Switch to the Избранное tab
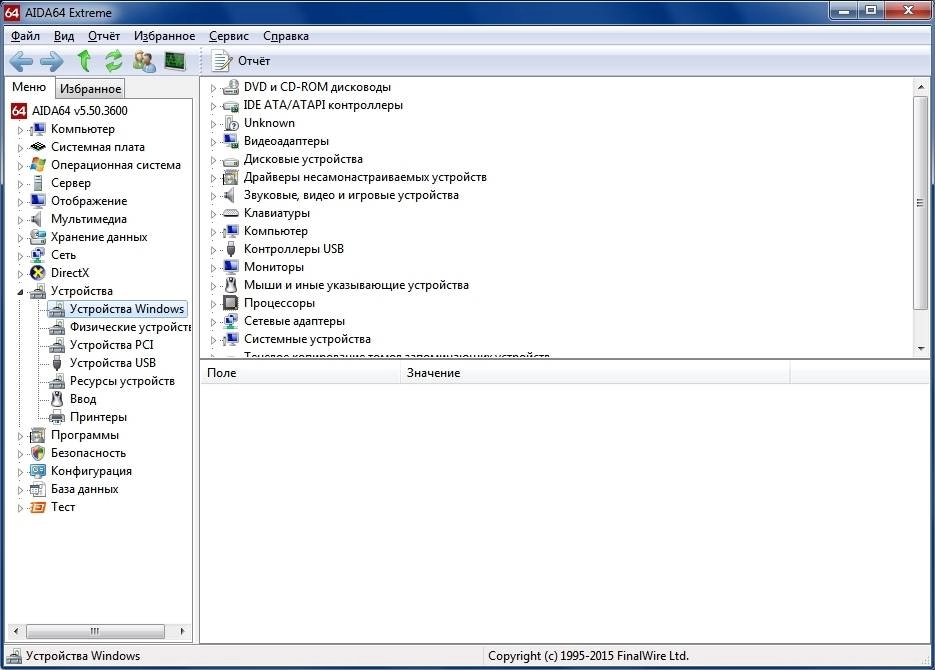This screenshot has height=670, width=935. (x=90, y=89)
